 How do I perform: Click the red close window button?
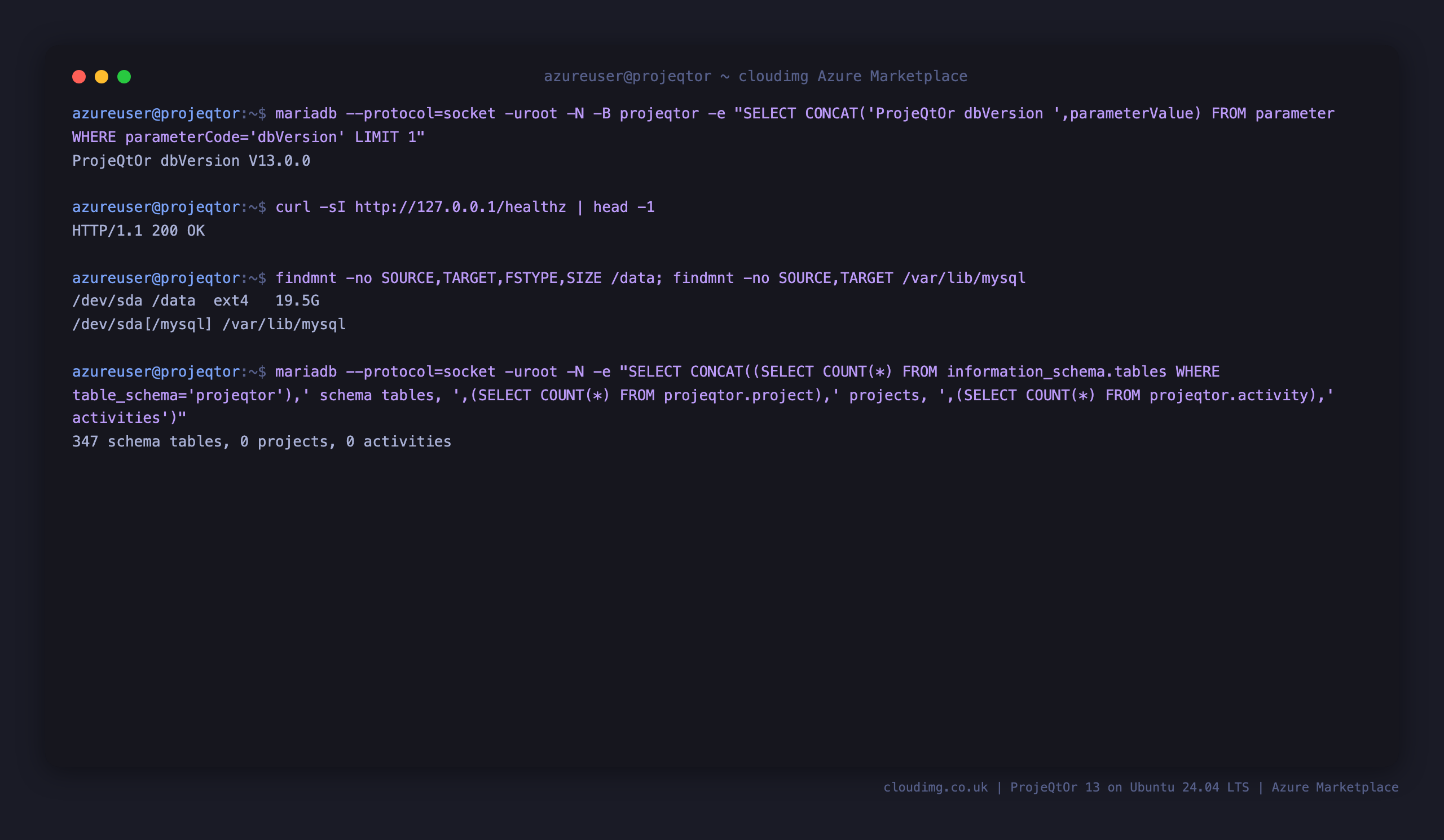point(79,77)
